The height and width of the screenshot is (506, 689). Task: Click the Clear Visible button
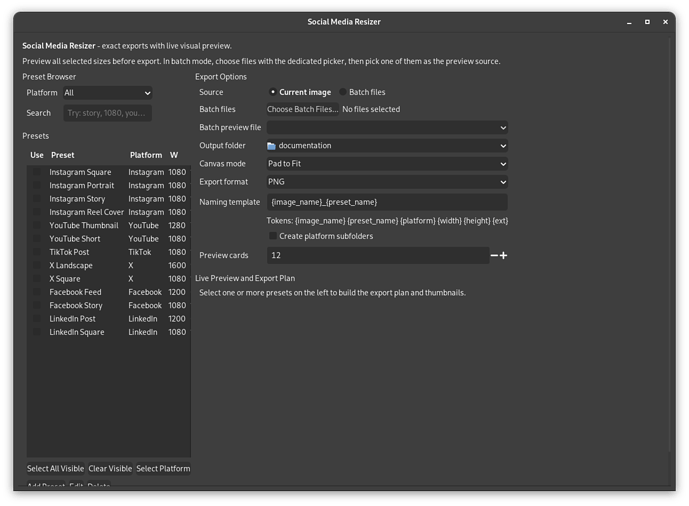point(110,468)
